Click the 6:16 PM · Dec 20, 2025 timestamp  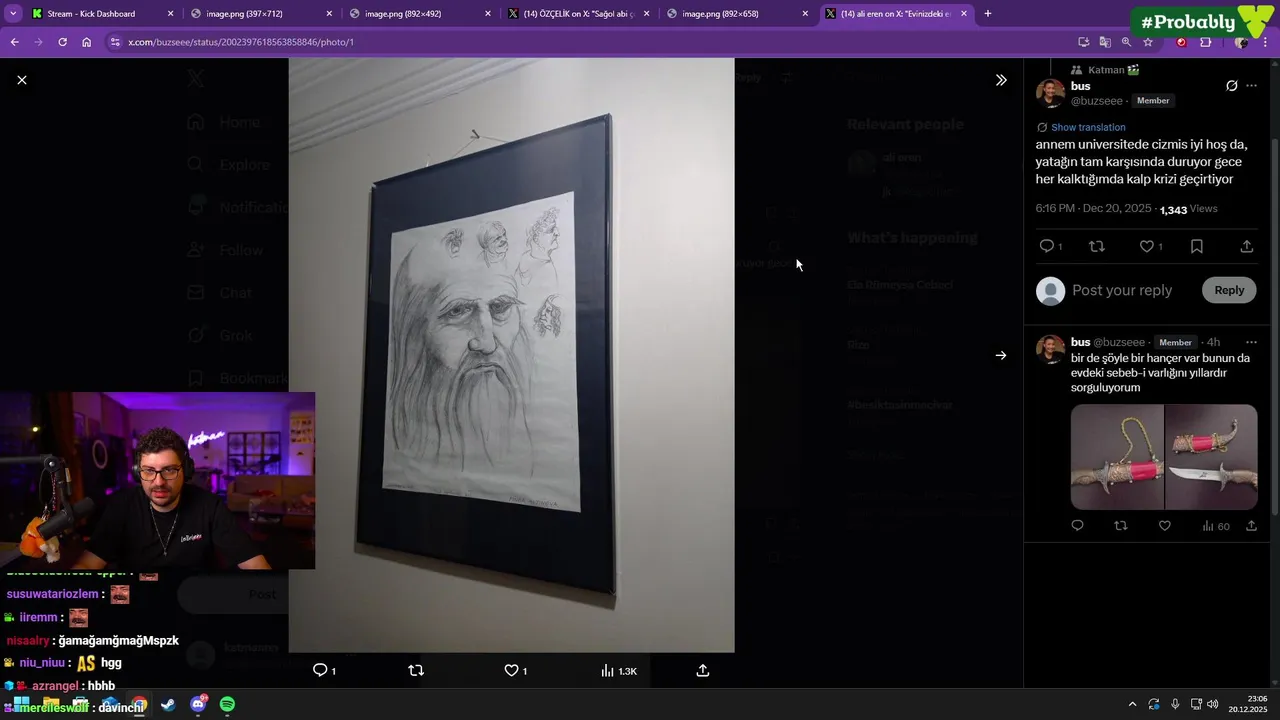click(1094, 209)
